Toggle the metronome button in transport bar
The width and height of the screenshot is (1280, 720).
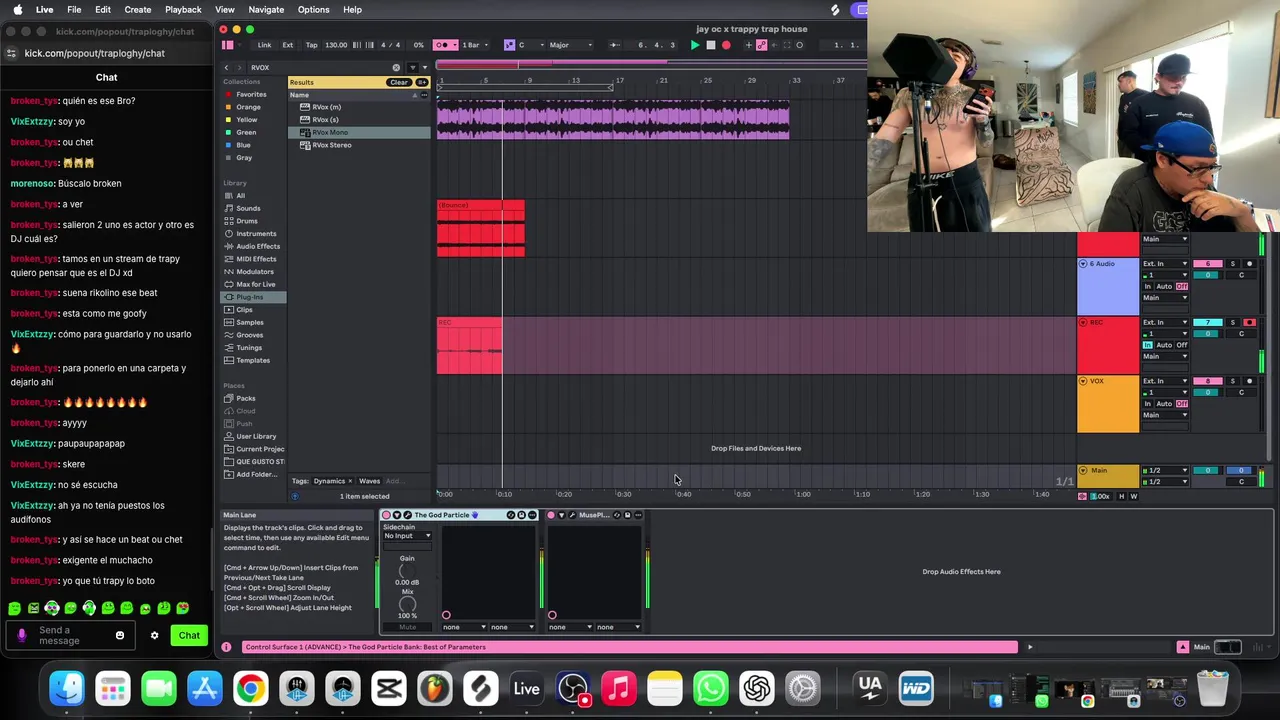(x=445, y=45)
